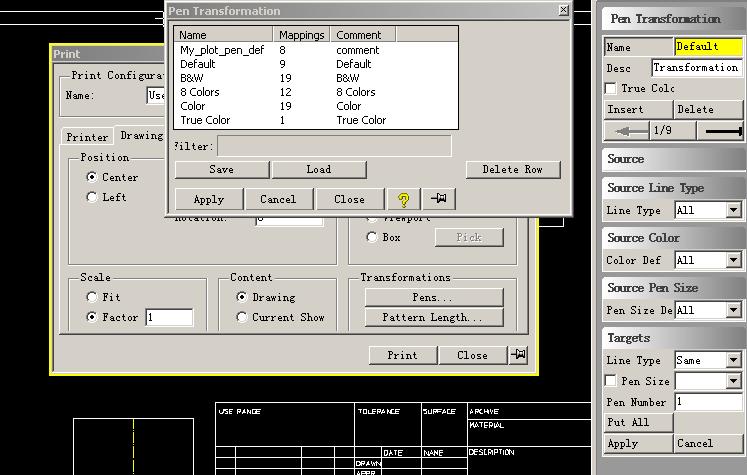Switch to Printer tab in Print dialog
747x475 pixels.
coord(87,137)
